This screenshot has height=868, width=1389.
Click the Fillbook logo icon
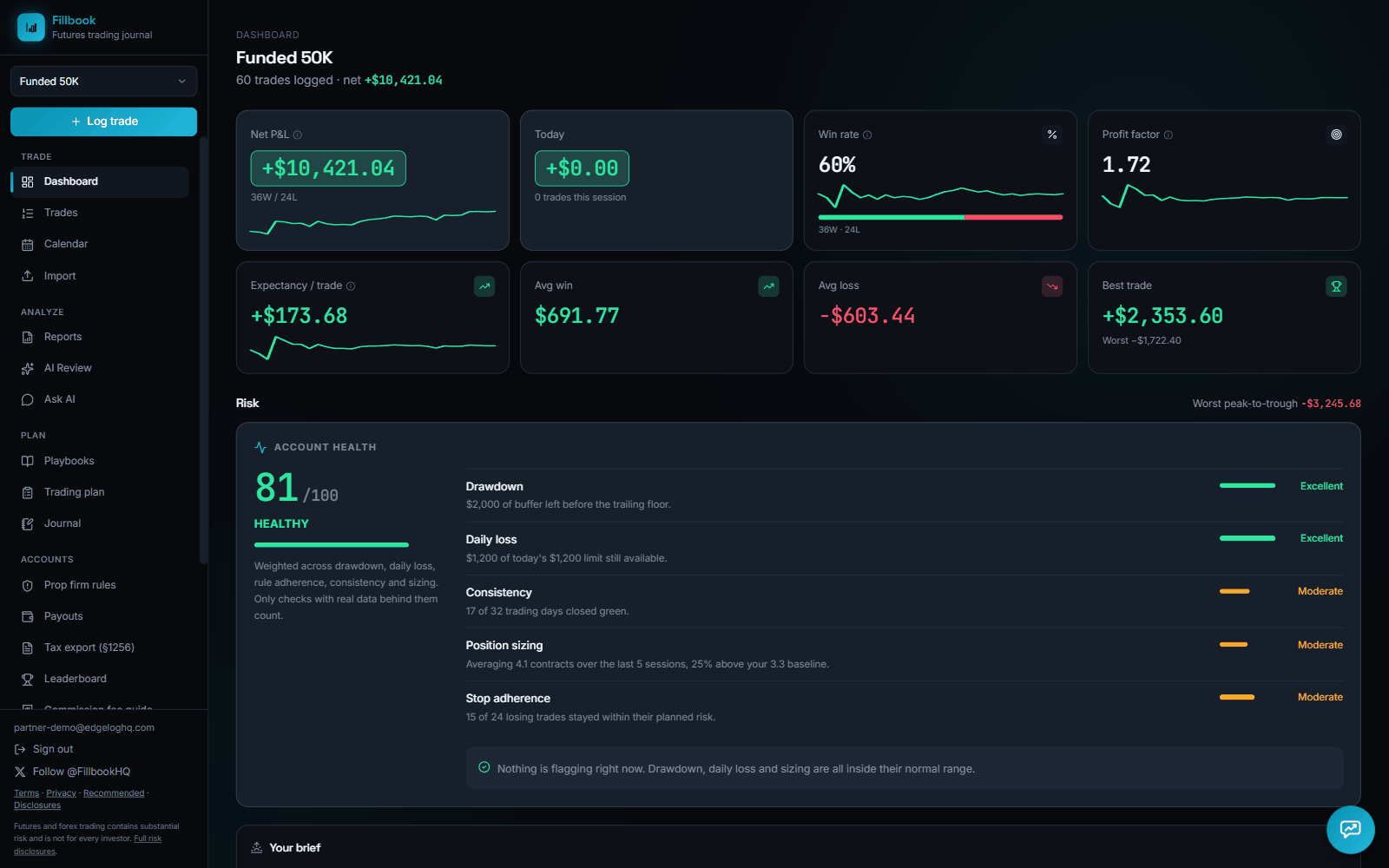(x=31, y=27)
